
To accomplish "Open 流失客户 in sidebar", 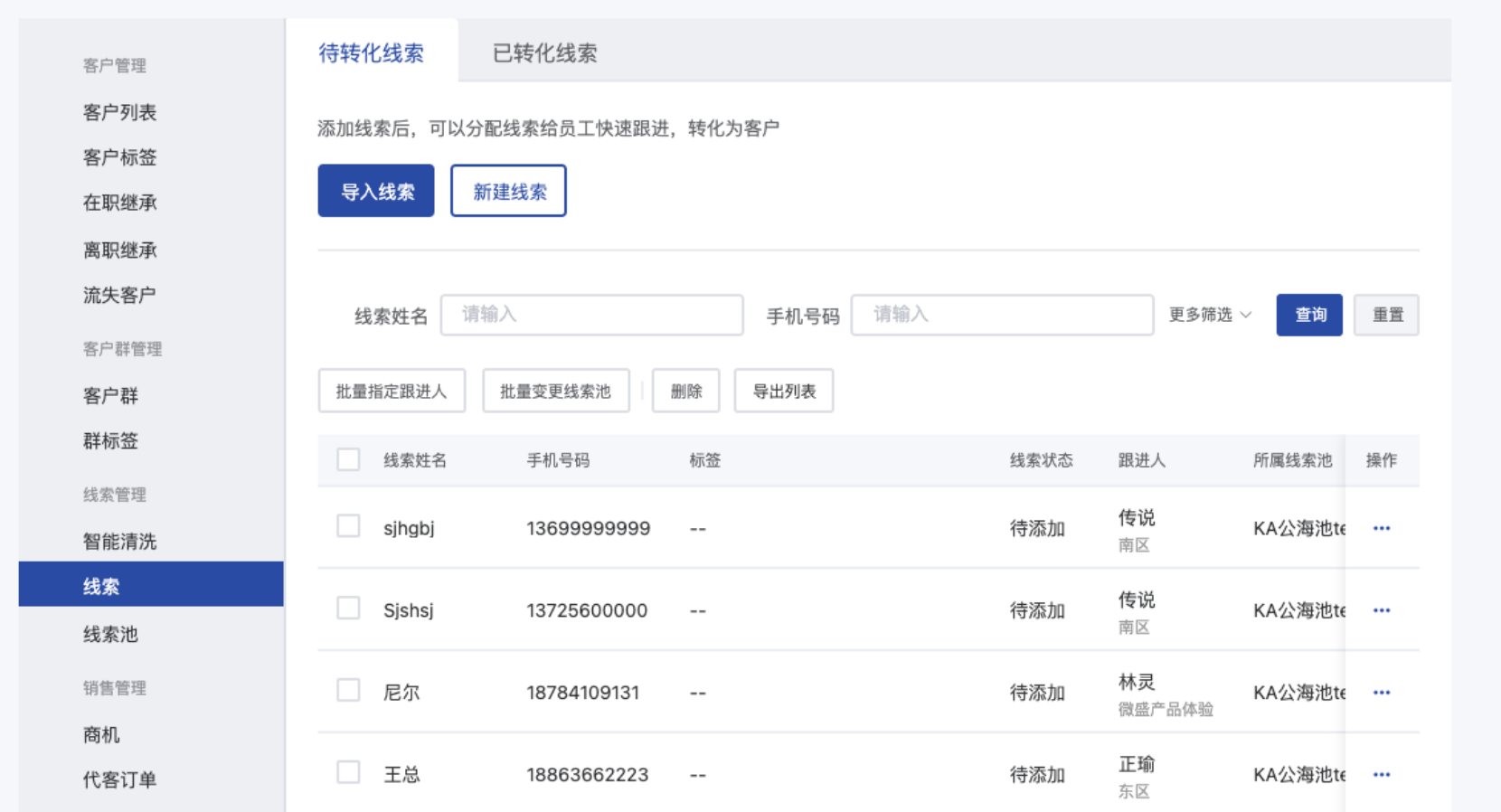I will point(119,295).
